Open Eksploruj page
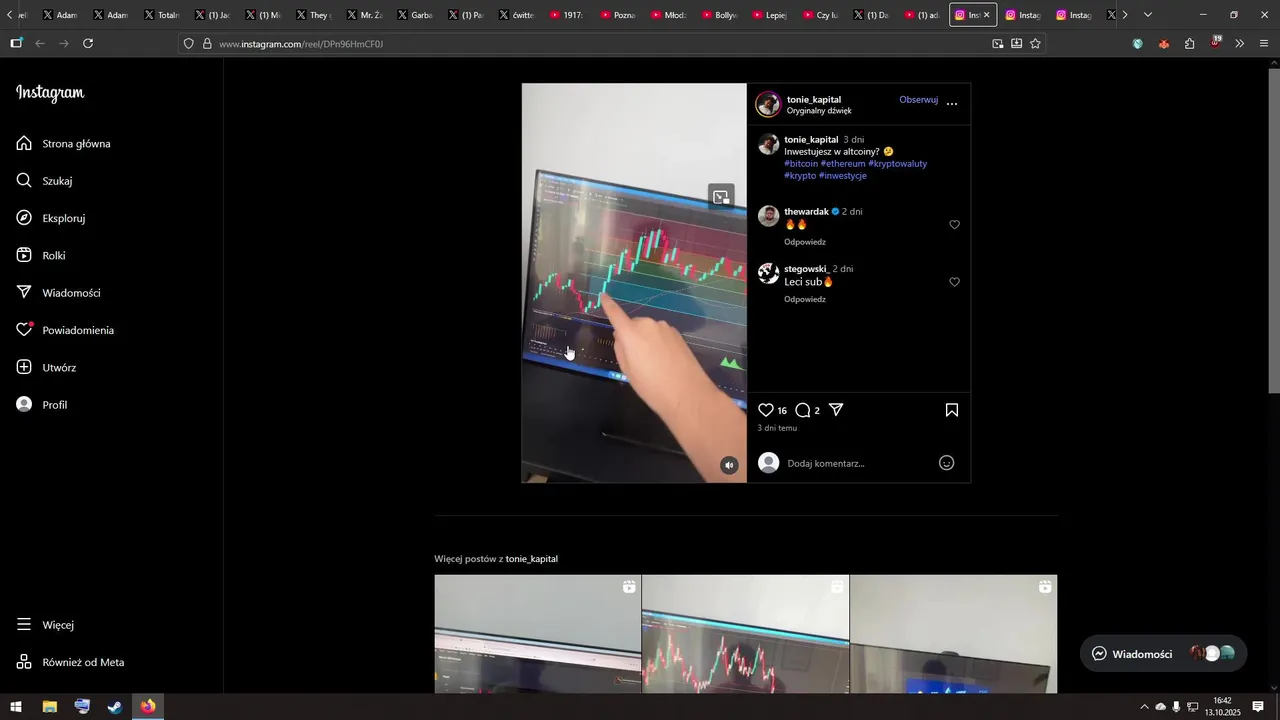This screenshot has width=1280, height=720. (x=51, y=218)
